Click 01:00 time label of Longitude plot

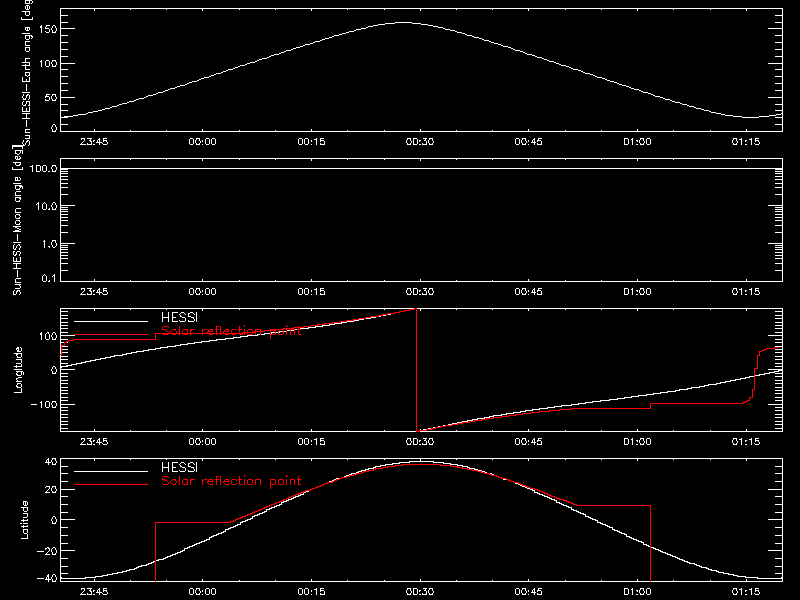pos(637,442)
